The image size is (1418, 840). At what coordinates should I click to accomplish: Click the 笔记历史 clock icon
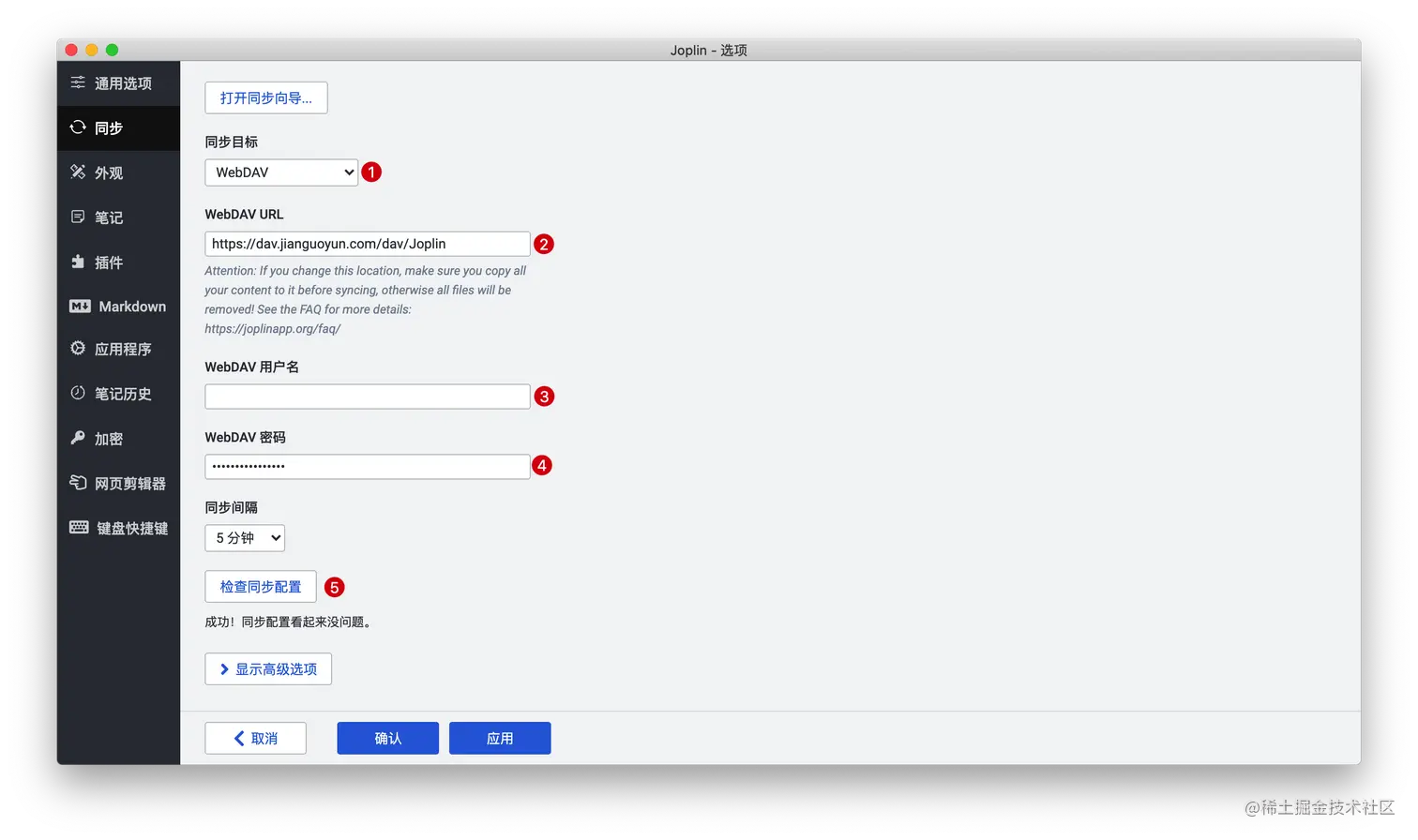[78, 393]
